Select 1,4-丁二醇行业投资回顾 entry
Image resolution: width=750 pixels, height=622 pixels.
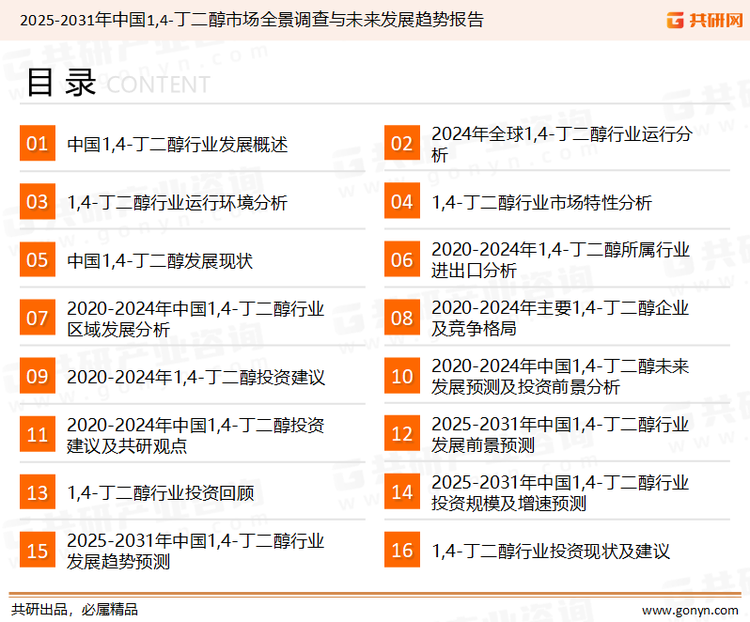(160, 493)
